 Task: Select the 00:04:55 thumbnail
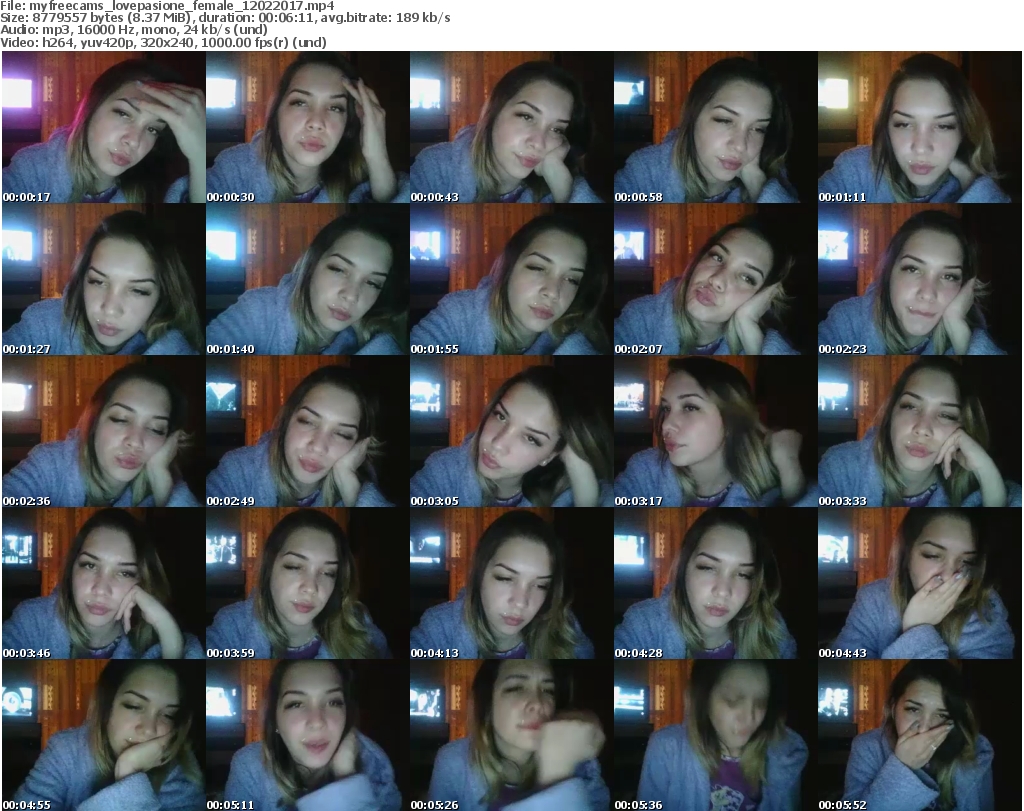[103, 735]
